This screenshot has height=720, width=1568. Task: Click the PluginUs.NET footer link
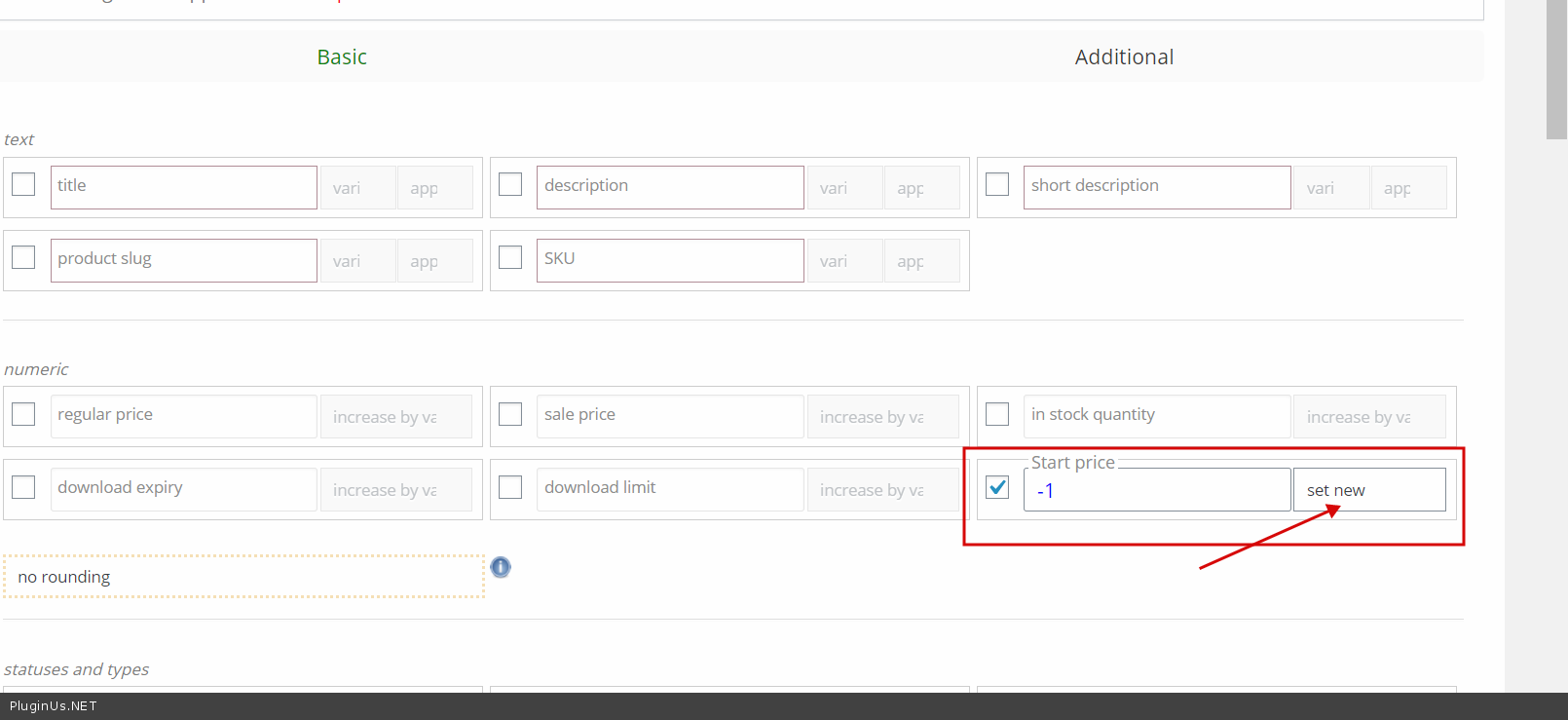54,706
